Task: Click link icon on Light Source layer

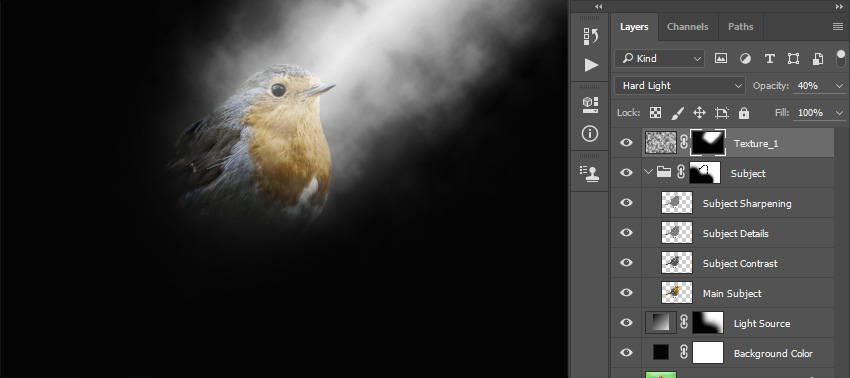Action: 684,323
